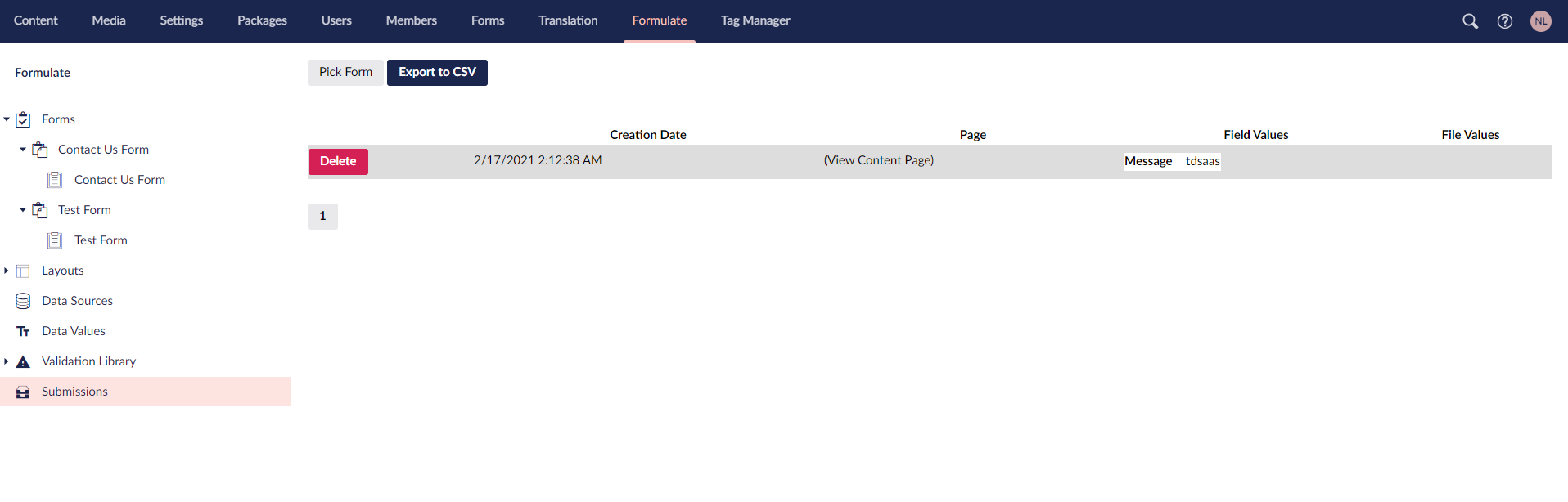
Task: Expand the Layouts tree node
Action: click(7, 271)
